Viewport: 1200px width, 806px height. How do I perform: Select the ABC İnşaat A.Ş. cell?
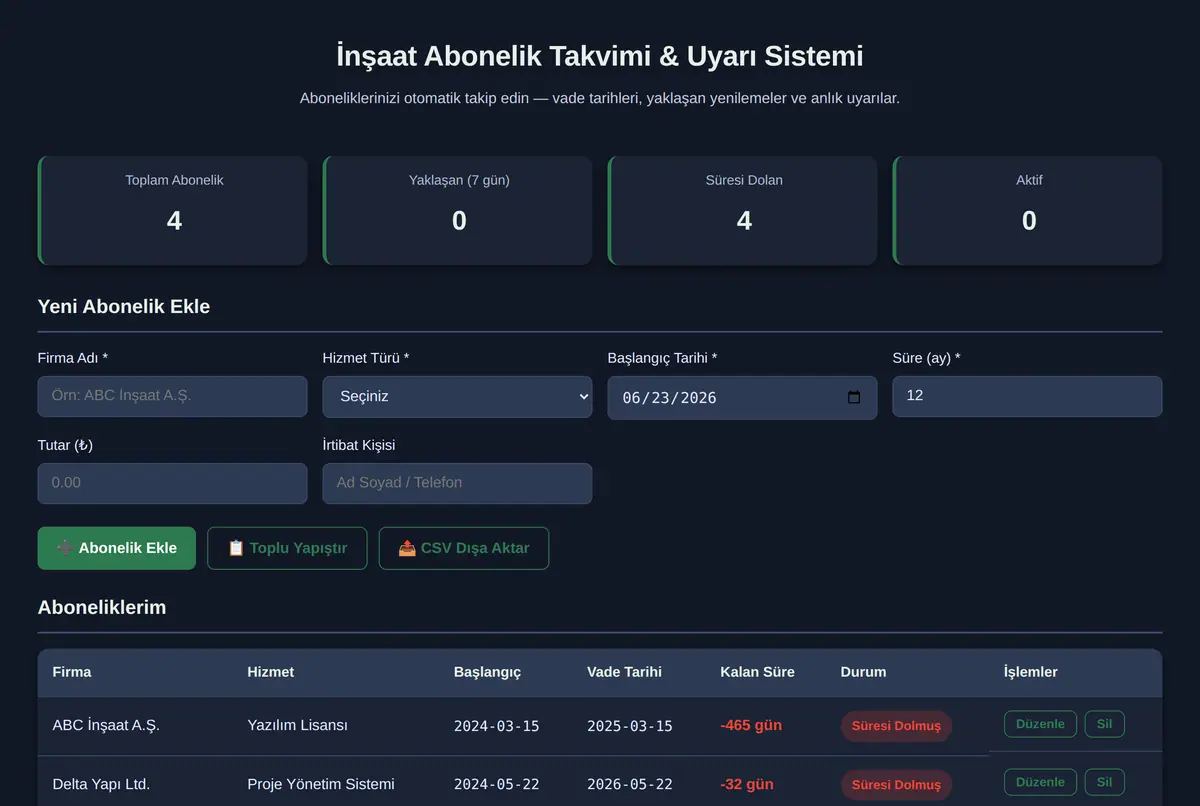click(x=106, y=725)
